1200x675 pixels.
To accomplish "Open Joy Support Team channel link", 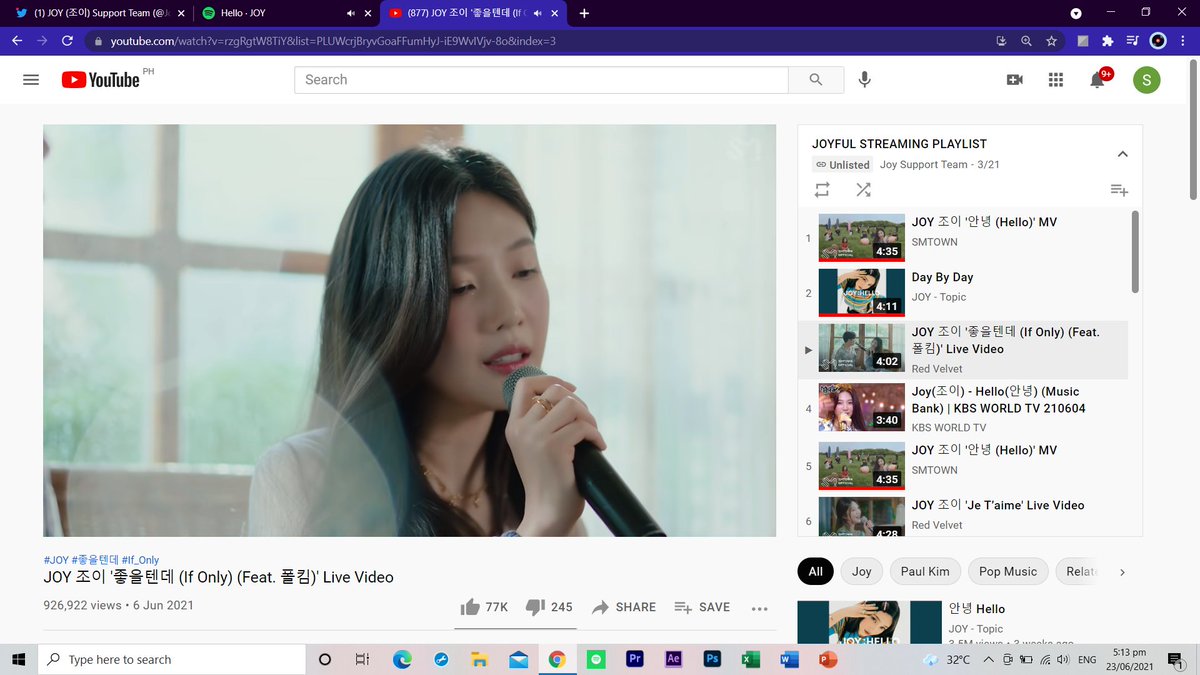I will pyautogui.click(x=924, y=165).
